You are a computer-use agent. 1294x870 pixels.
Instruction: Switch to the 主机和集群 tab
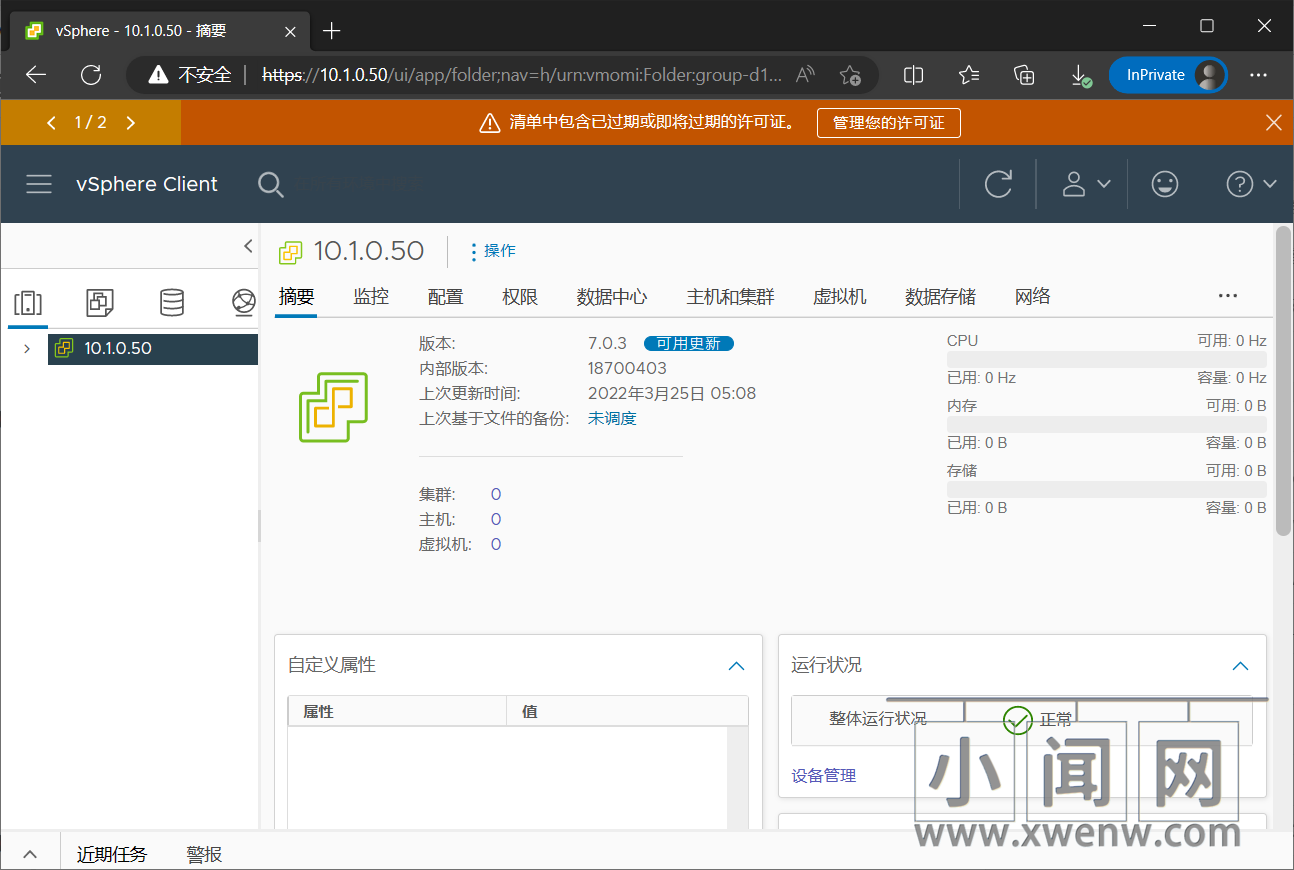pyautogui.click(x=730, y=297)
